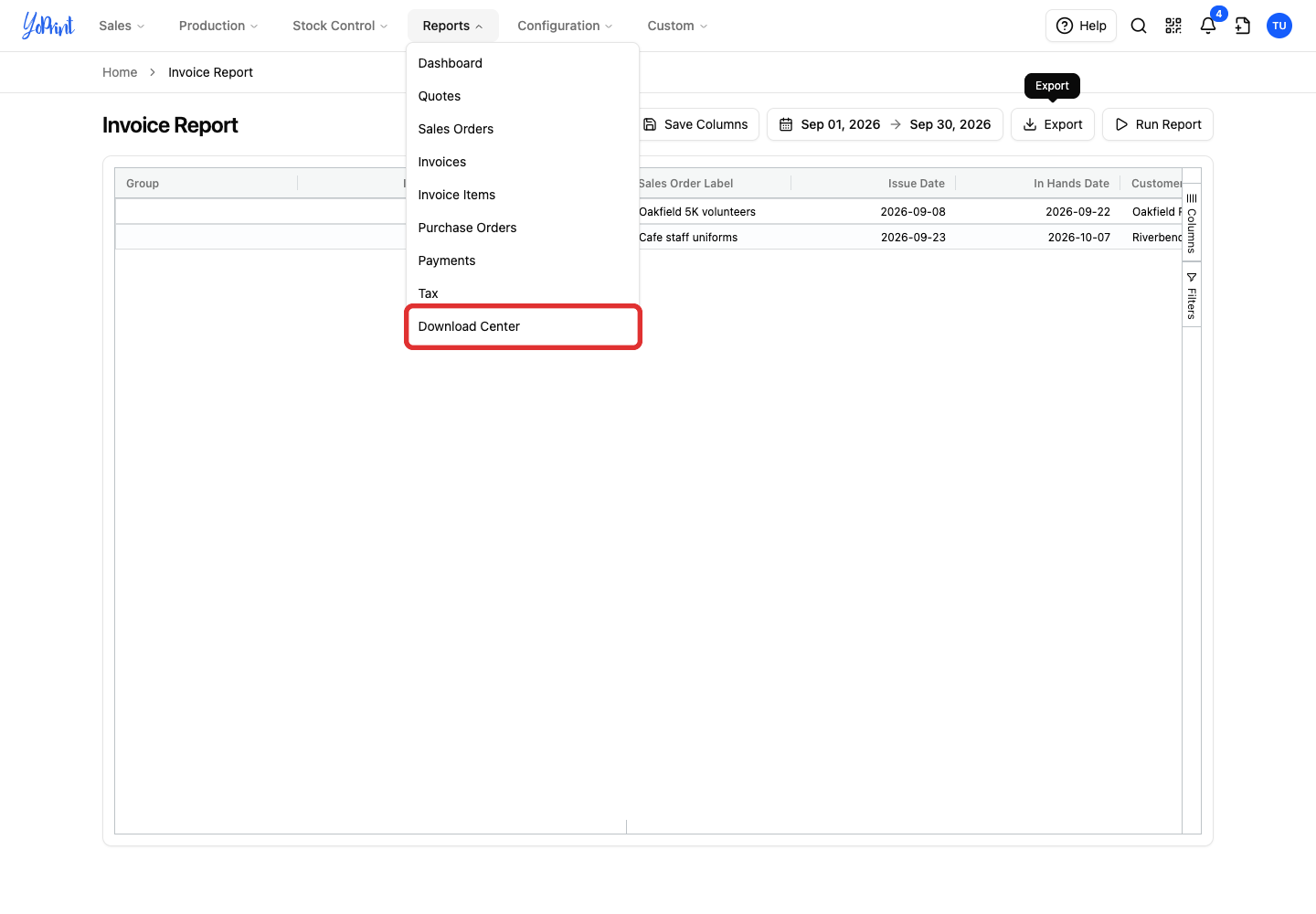Open Download Center from Reports menu
This screenshot has height=914, width=1316.
(x=523, y=326)
